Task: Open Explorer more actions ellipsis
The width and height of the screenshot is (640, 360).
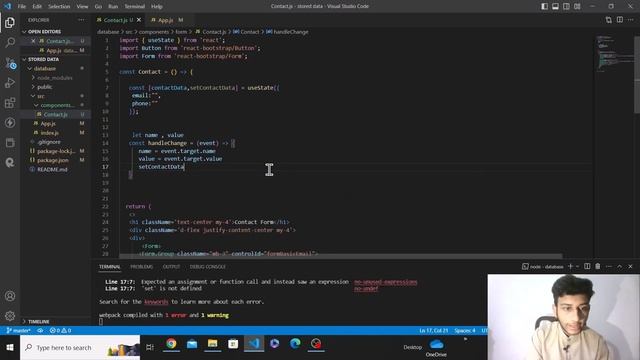Action: [x=81, y=20]
